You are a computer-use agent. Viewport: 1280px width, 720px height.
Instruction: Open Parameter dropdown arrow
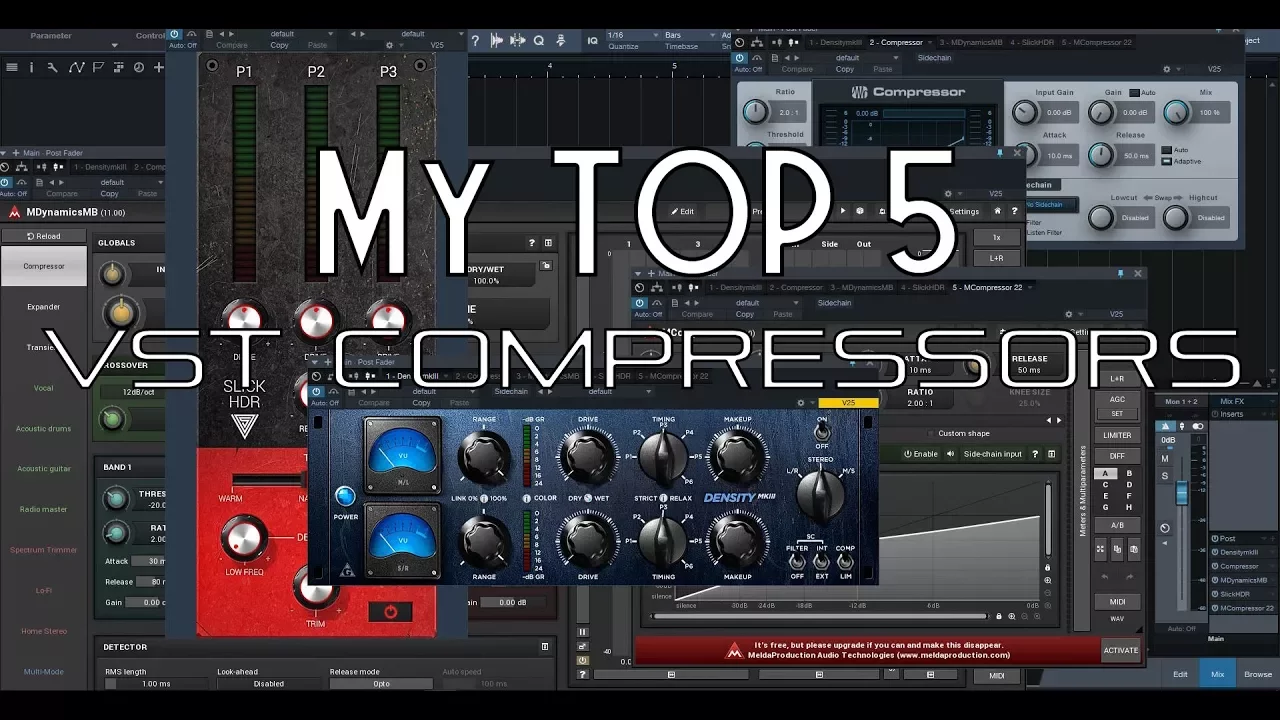click(x=114, y=45)
